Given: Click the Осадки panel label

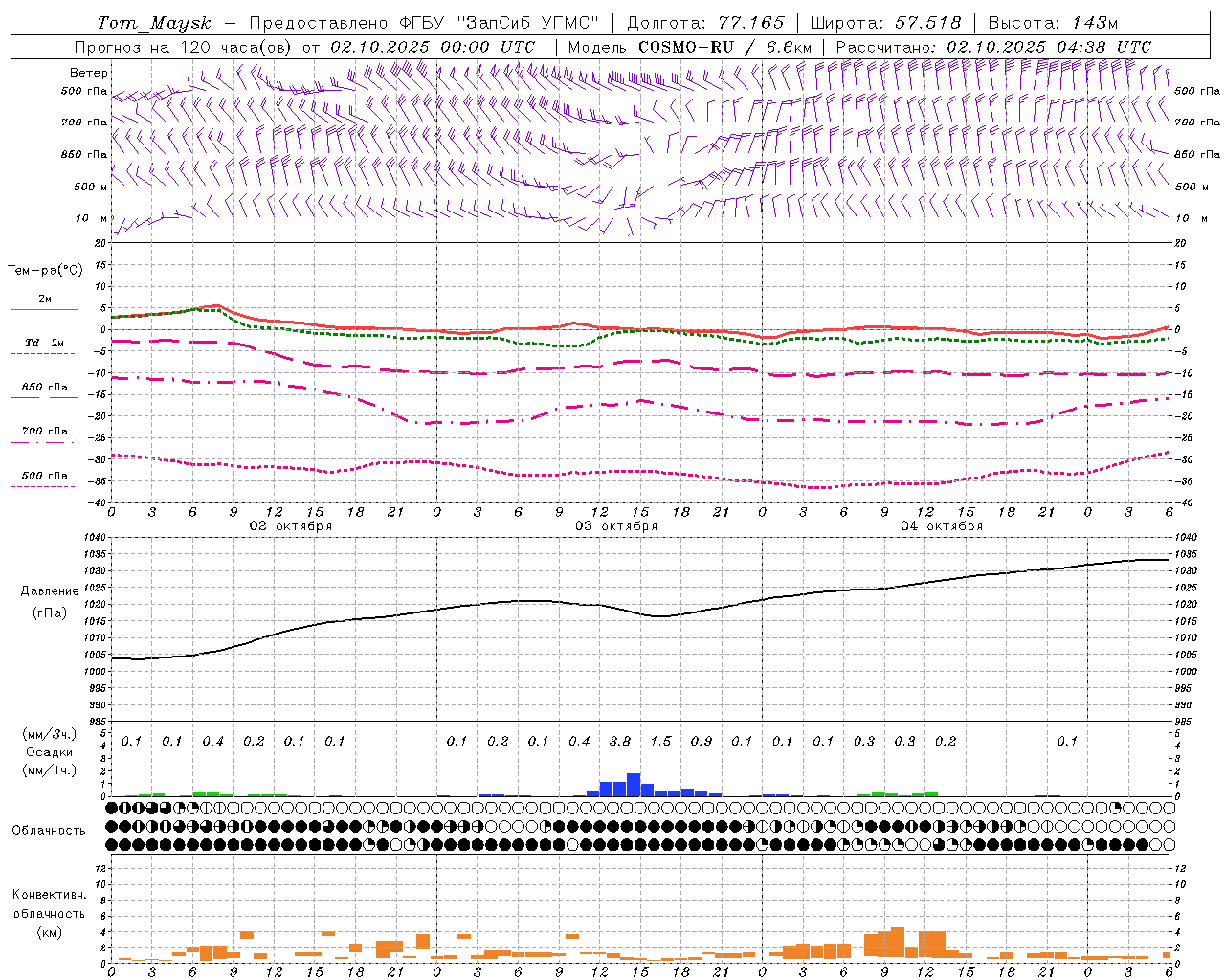Looking at the screenshot, I should click(49, 752).
